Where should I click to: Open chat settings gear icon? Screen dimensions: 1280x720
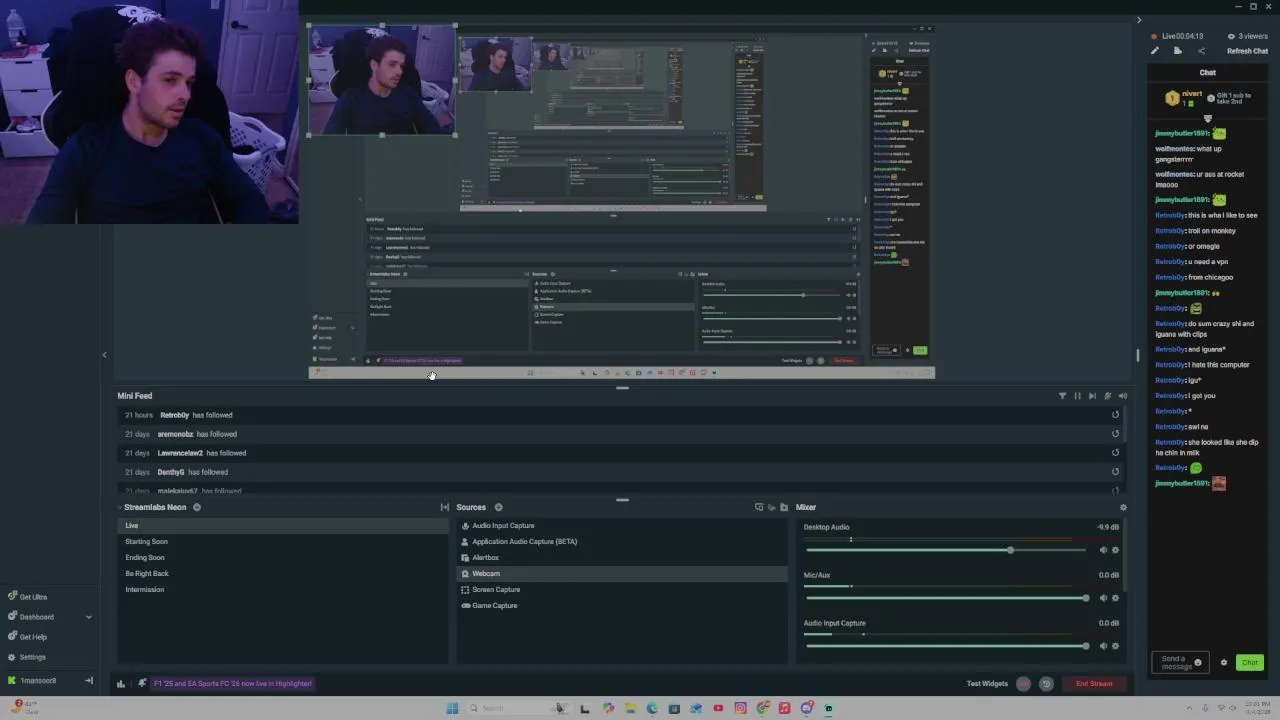click(1223, 663)
